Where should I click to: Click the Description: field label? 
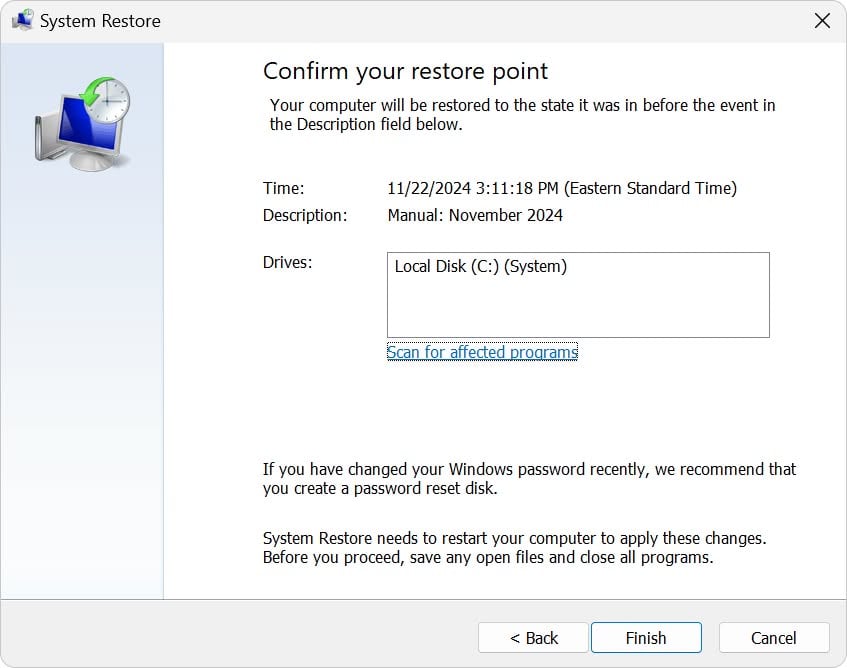click(304, 215)
